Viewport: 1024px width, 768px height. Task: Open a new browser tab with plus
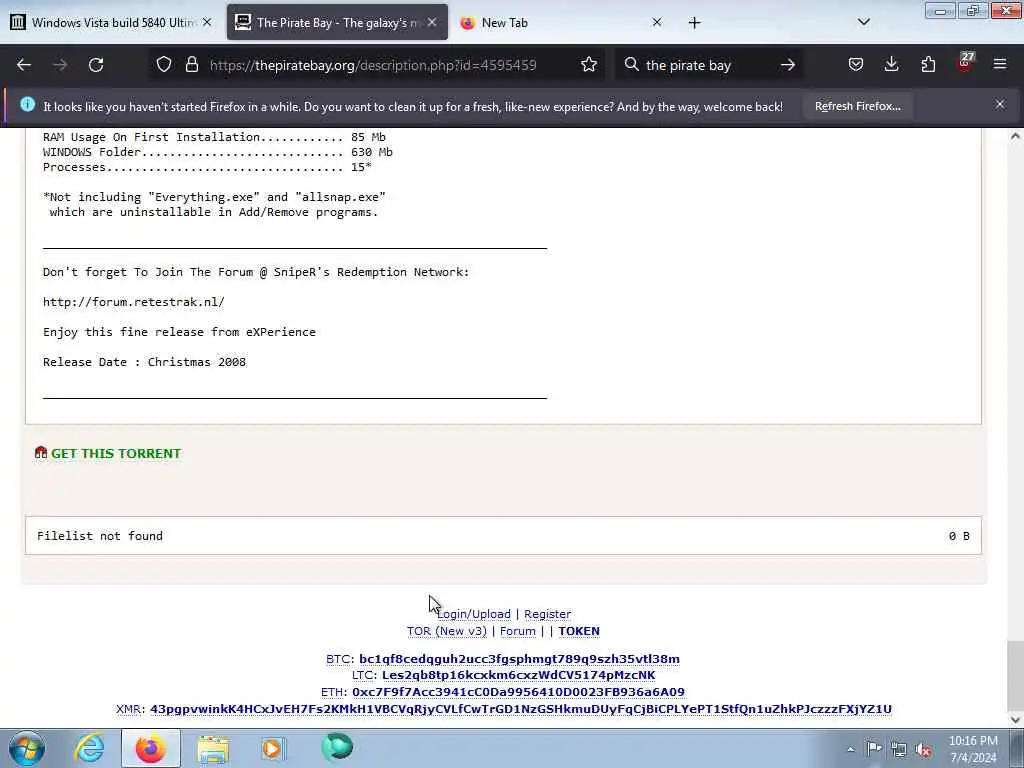pos(694,23)
